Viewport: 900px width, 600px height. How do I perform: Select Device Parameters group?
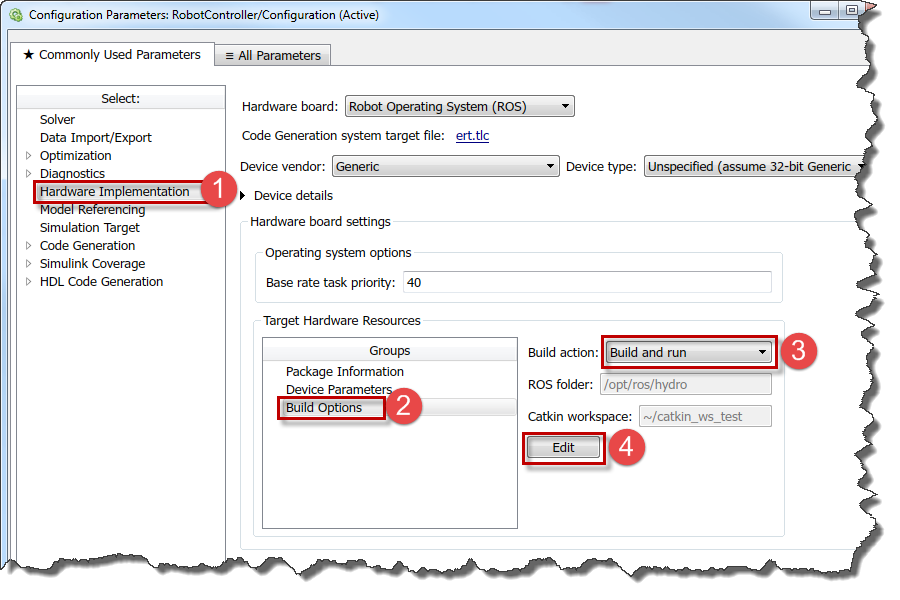(339, 389)
